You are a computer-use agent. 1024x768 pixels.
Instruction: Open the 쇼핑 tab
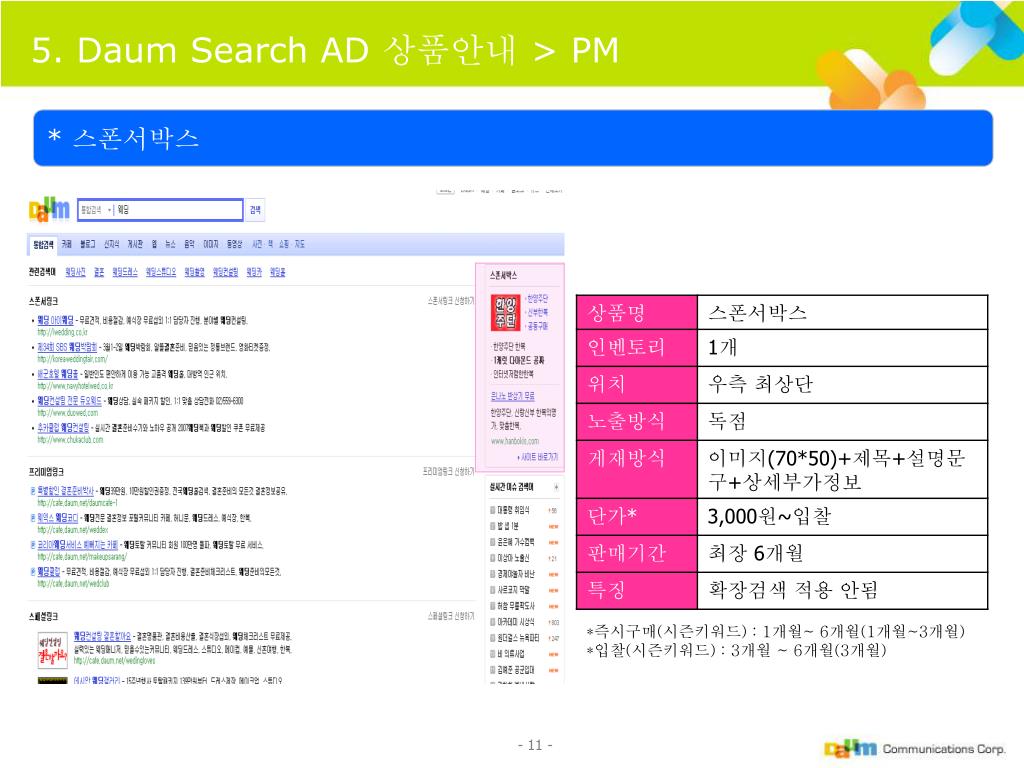coord(283,244)
